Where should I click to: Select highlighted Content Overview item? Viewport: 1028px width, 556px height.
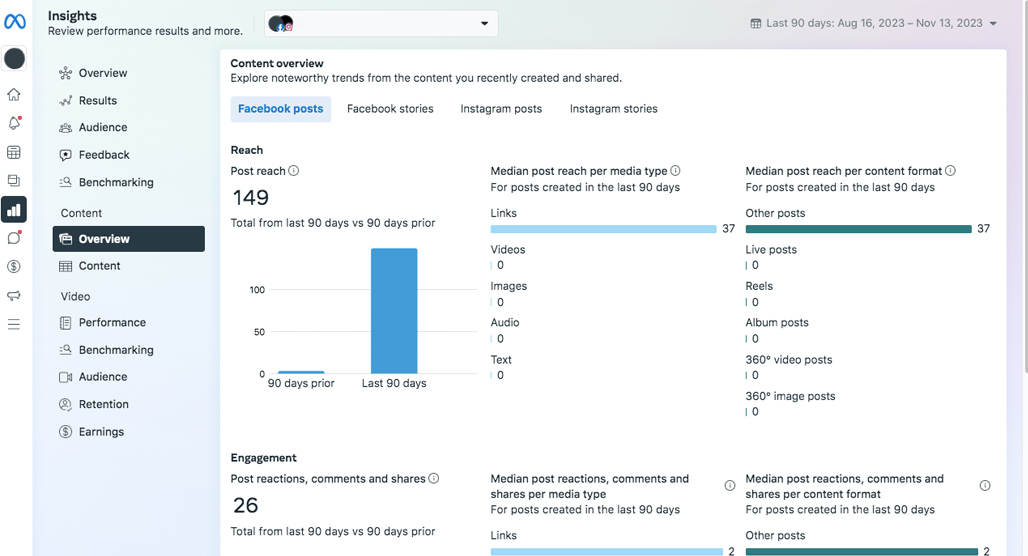(x=128, y=239)
